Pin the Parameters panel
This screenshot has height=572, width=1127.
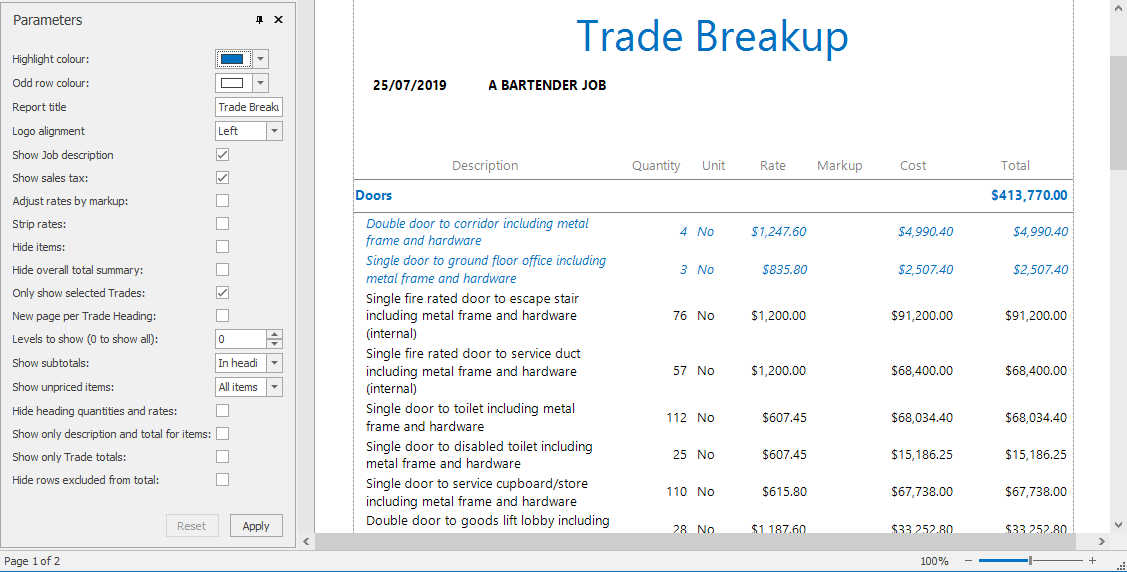click(x=260, y=20)
